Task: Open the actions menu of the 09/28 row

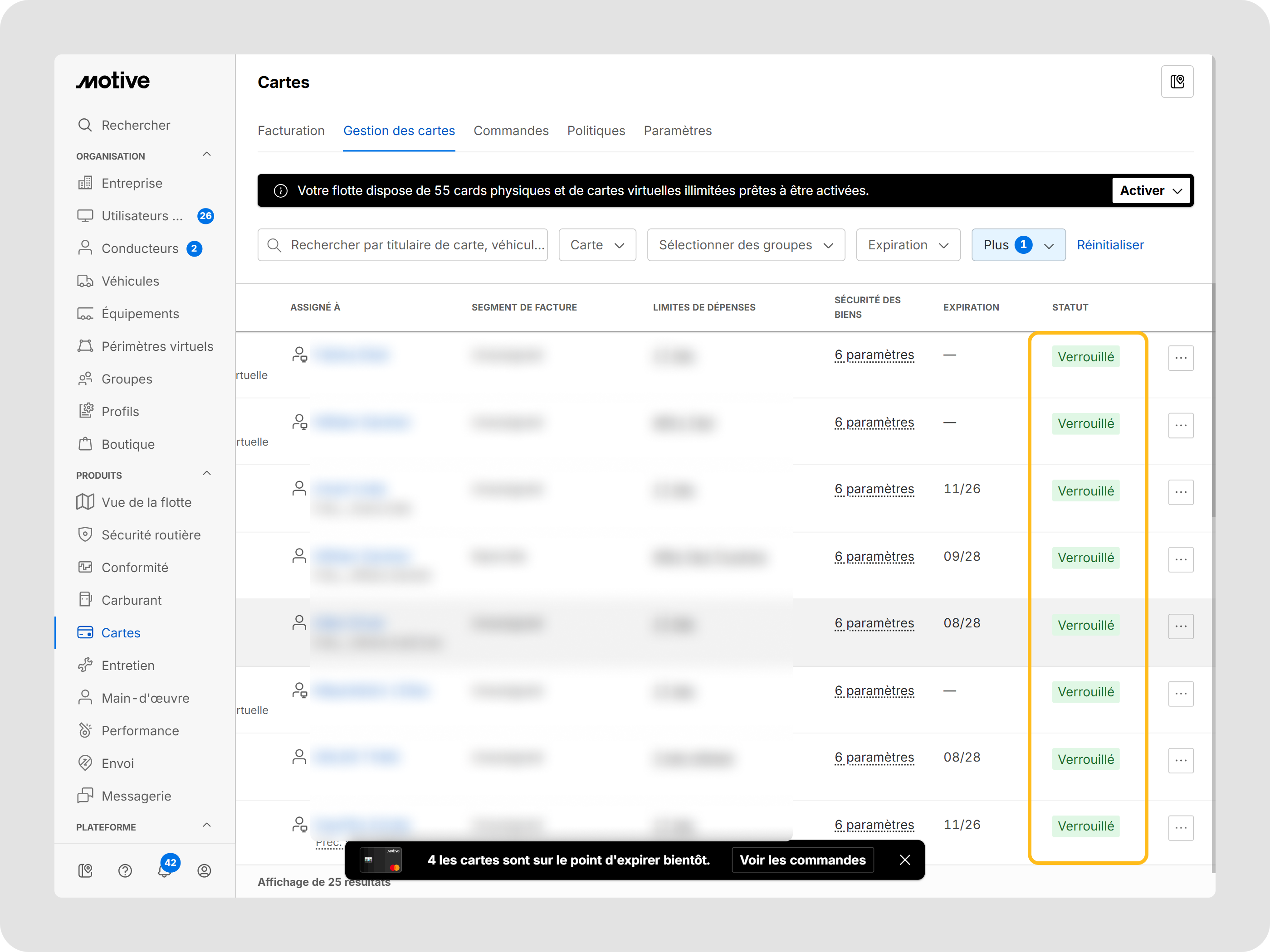Action: (x=1181, y=560)
